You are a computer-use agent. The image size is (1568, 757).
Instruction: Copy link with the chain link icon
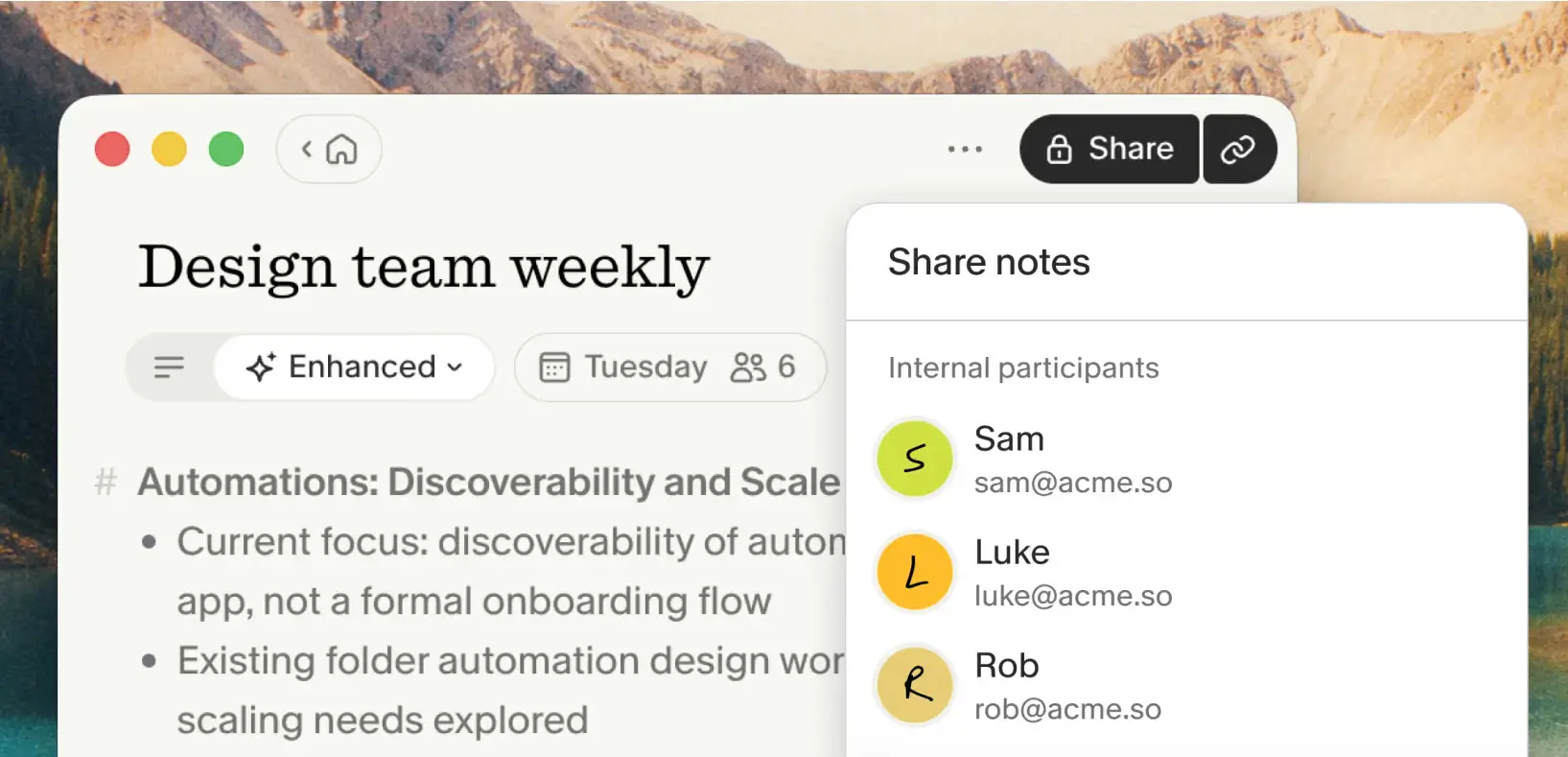tap(1239, 149)
